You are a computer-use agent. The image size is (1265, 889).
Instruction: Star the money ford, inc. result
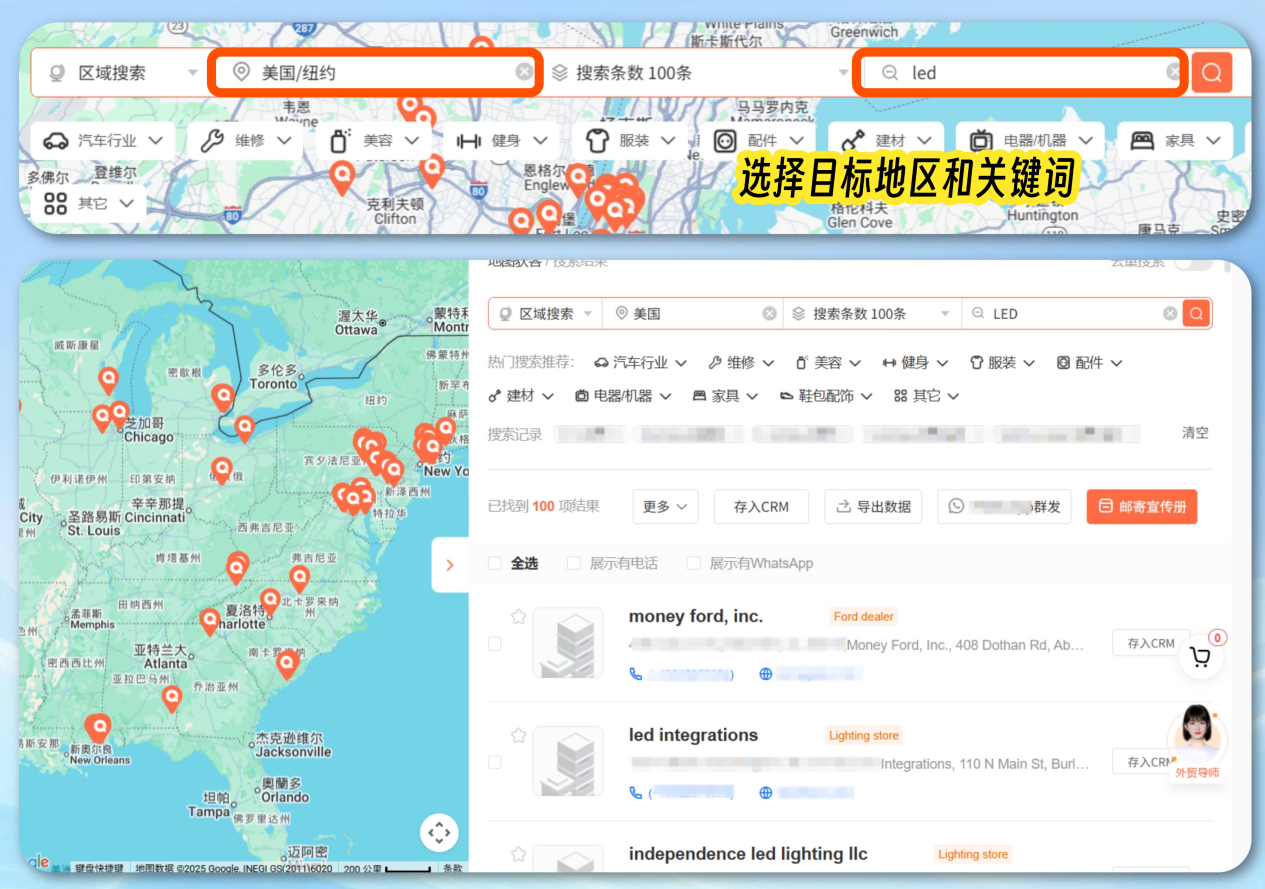pos(518,616)
